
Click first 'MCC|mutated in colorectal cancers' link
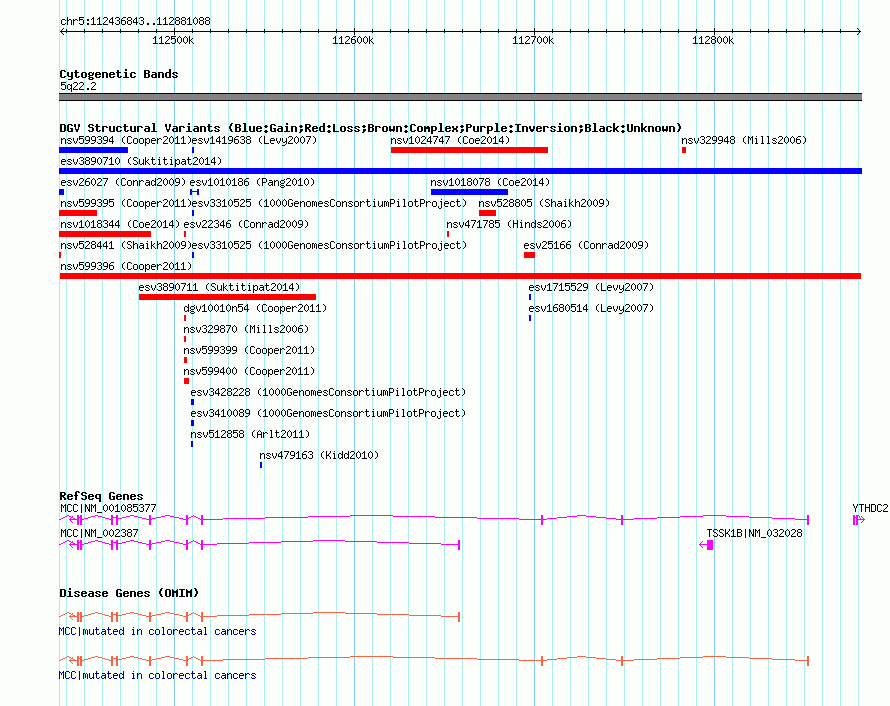[x=157, y=631]
